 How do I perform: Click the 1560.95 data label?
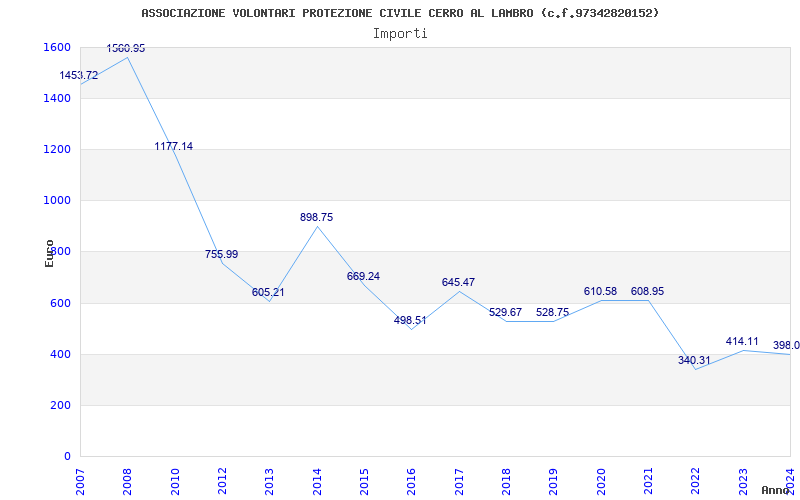(126, 48)
